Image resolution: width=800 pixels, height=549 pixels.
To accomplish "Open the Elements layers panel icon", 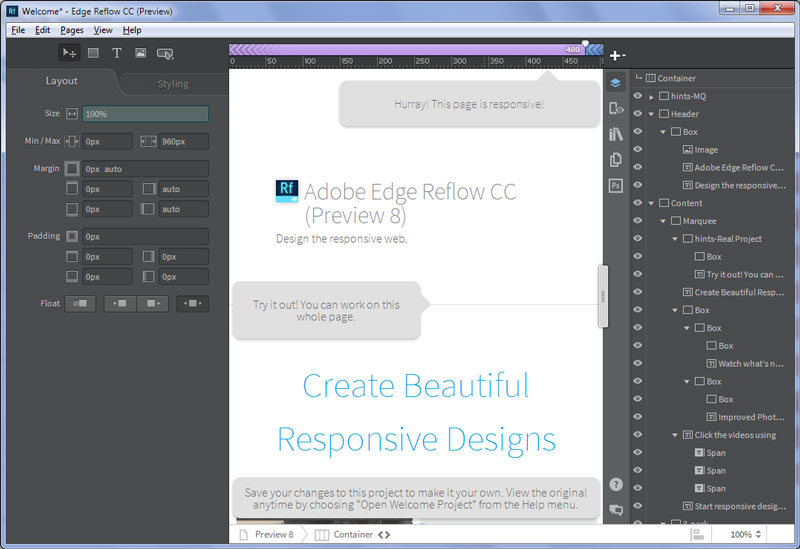I will pos(615,83).
